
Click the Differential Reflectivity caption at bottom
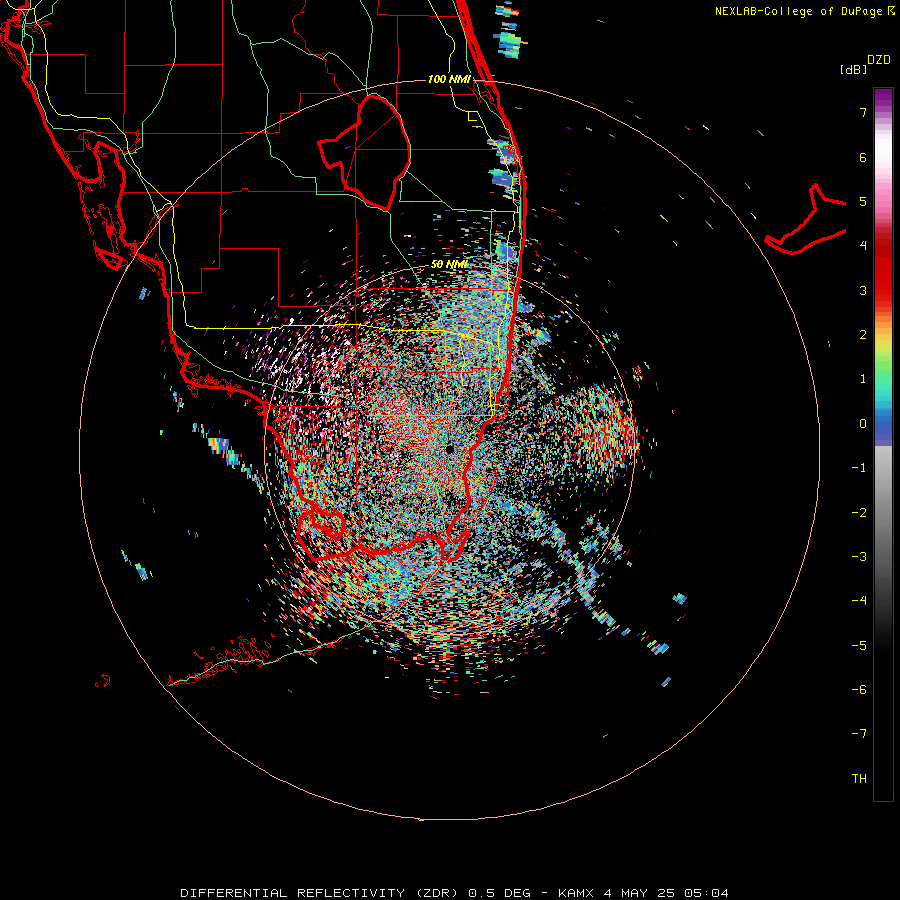(x=454, y=893)
